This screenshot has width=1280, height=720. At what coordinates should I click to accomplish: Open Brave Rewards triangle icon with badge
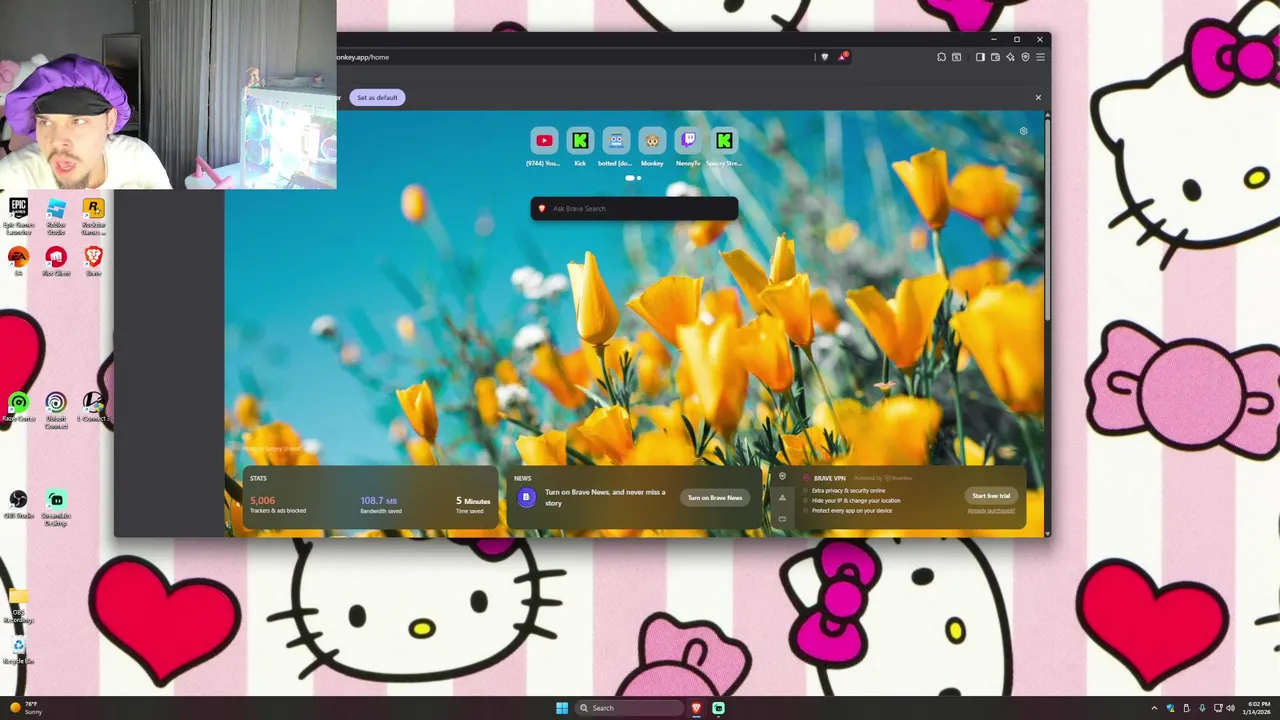[x=842, y=57]
